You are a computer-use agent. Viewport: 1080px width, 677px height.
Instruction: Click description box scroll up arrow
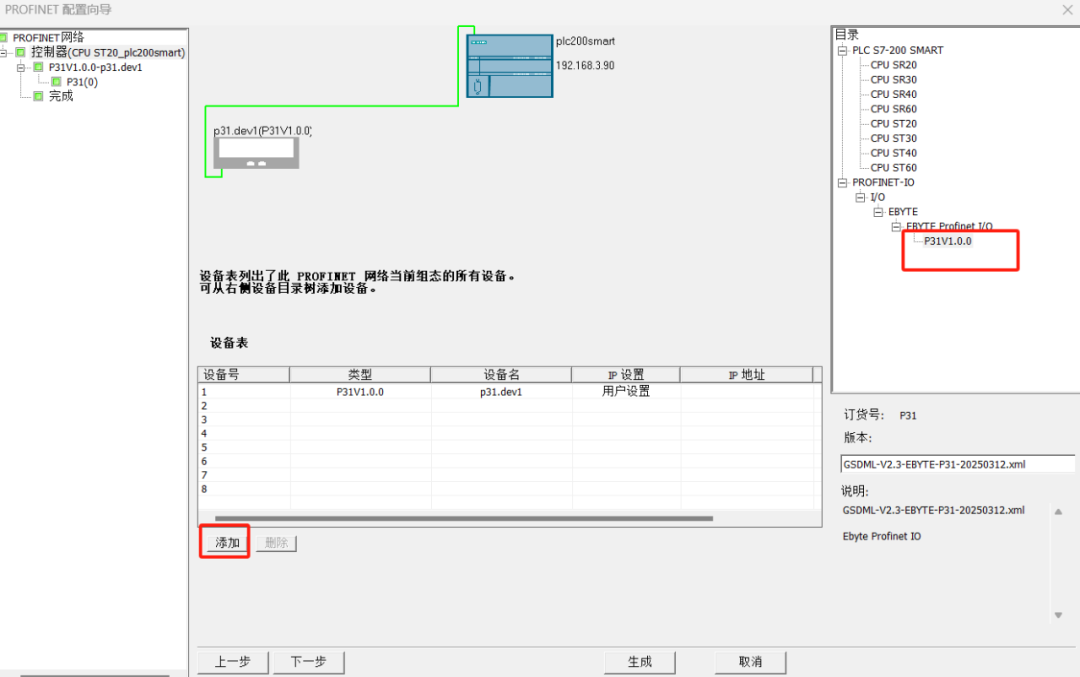[1059, 512]
